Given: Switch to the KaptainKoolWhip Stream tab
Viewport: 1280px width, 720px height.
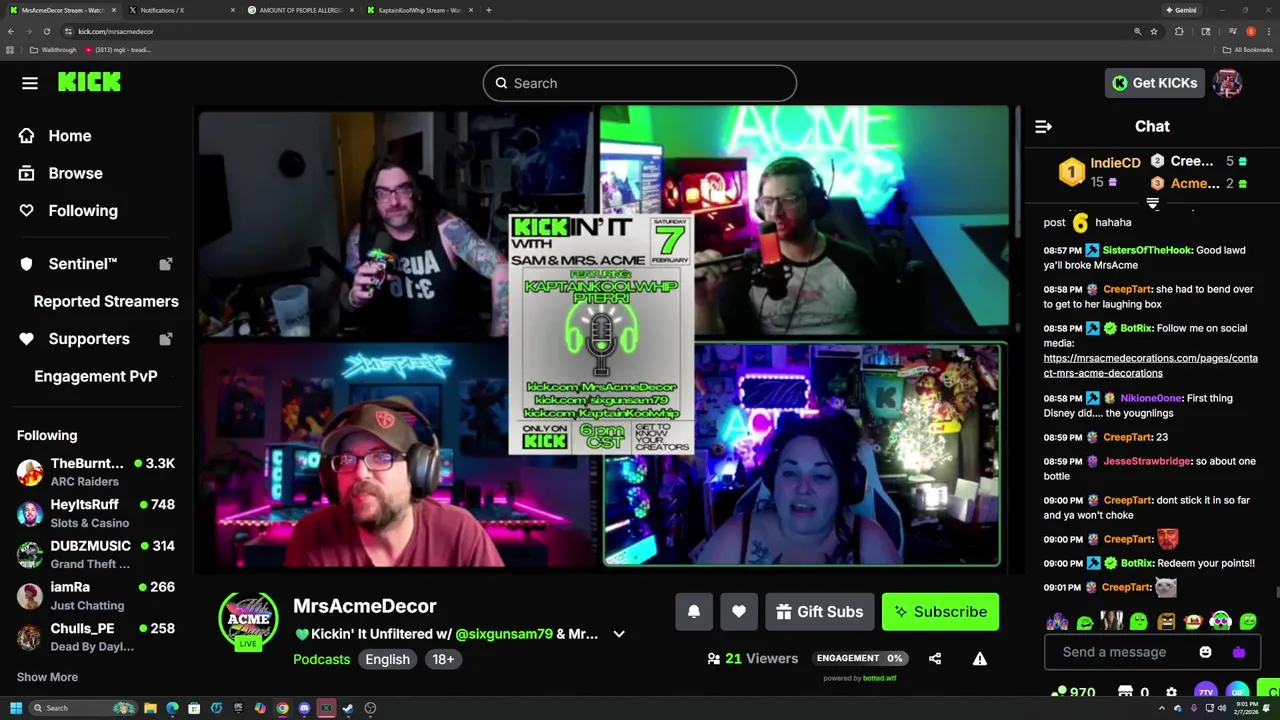Looking at the screenshot, I should pyautogui.click(x=420, y=10).
